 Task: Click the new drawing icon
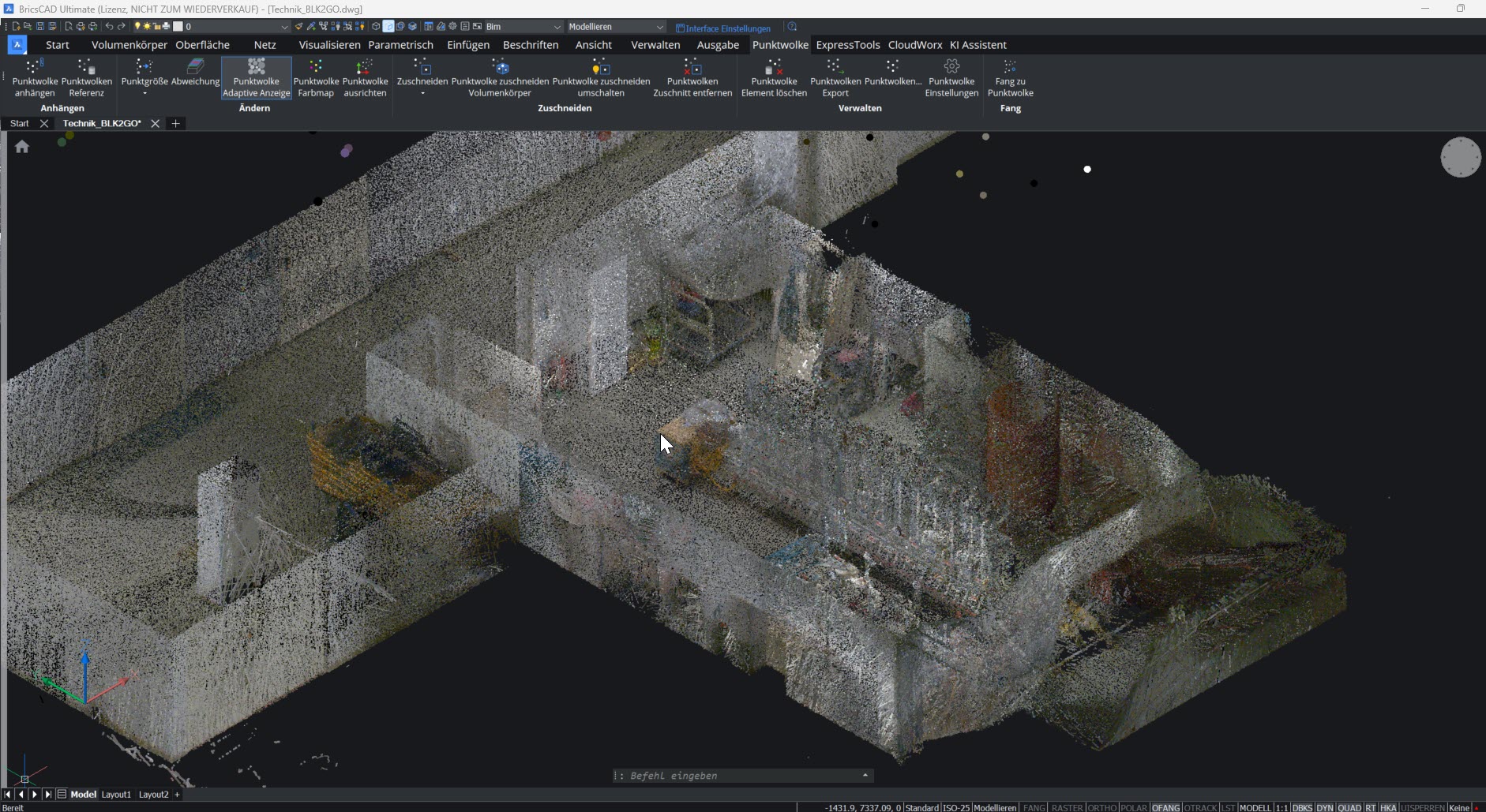(16, 27)
